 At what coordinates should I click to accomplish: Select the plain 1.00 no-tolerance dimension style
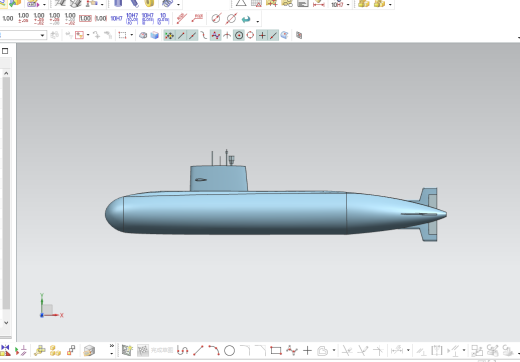[7, 18]
